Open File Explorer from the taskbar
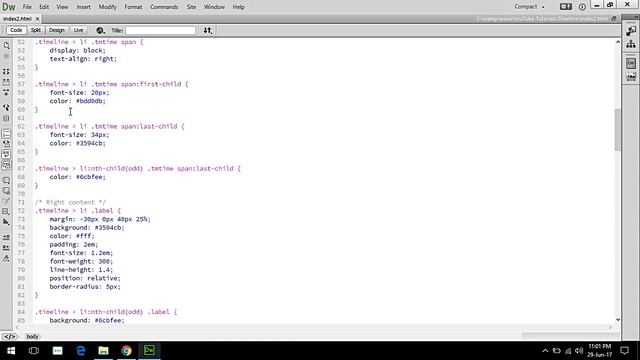Screen dimensions: 640x360 (x=103, y=351)
